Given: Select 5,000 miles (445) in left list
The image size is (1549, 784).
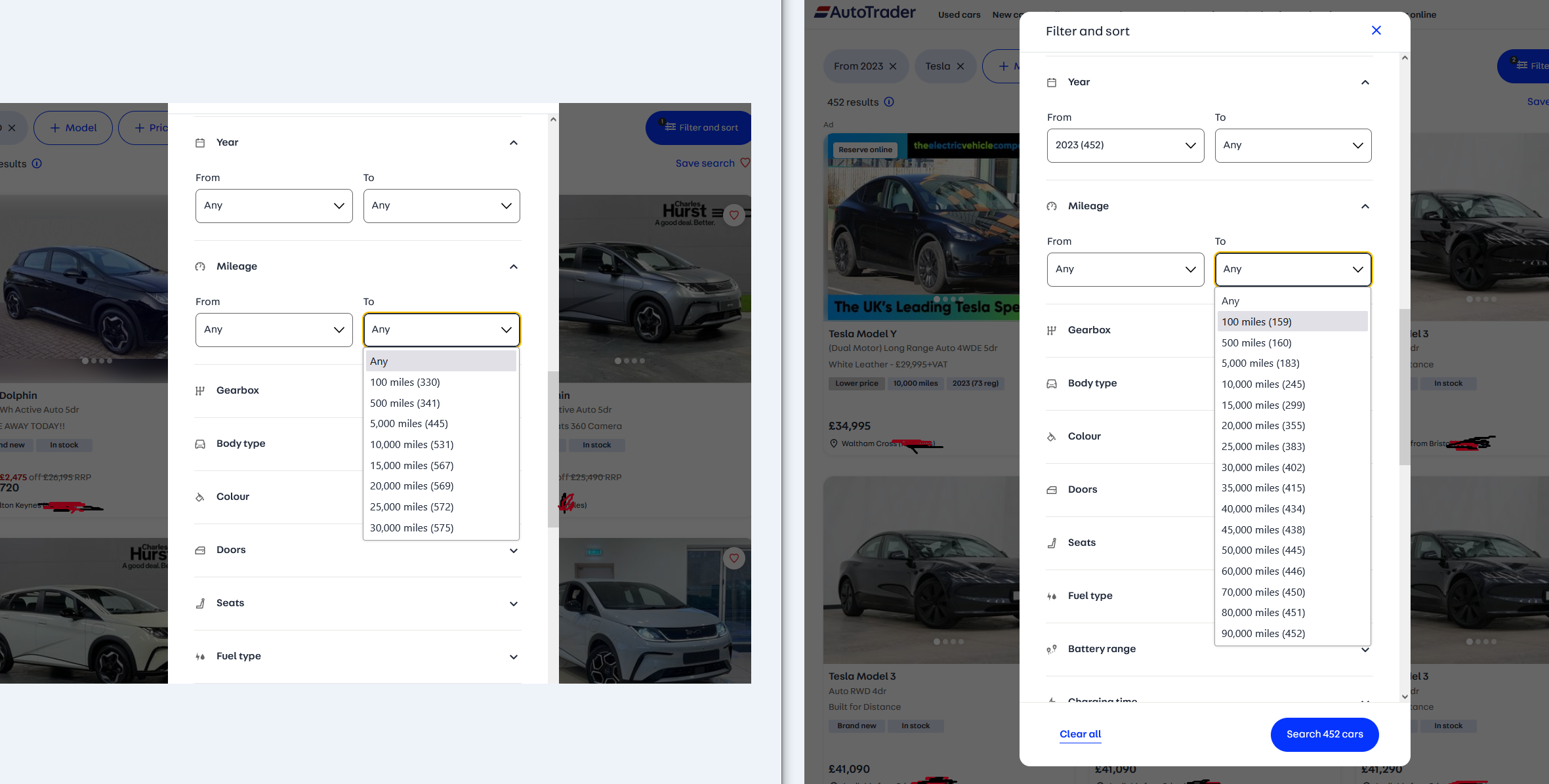Looking at the screenshot, I should (x=441, y=423).
